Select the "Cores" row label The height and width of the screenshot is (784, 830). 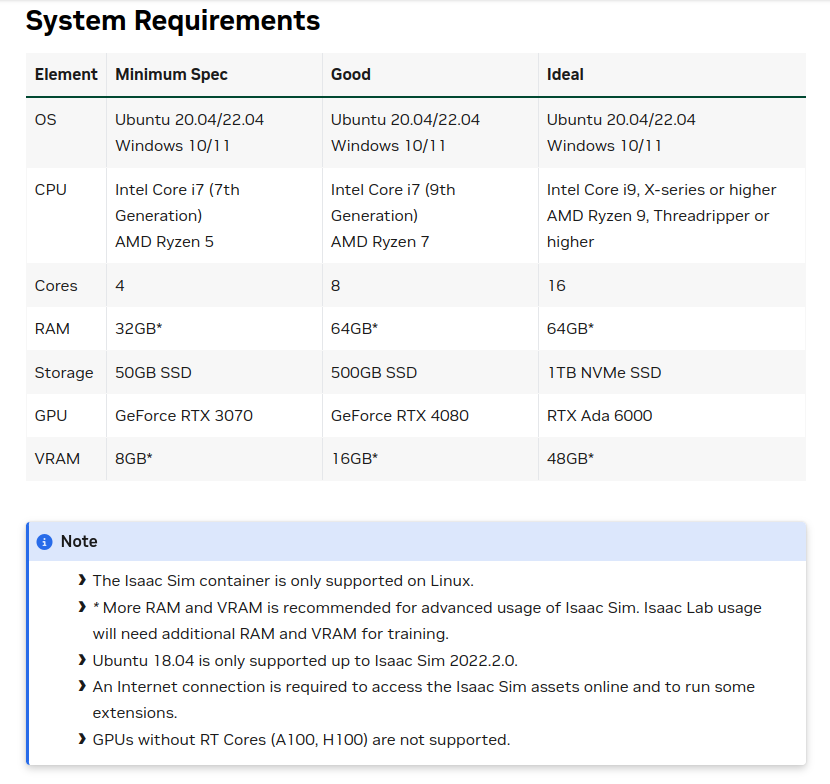pos(56,286)
